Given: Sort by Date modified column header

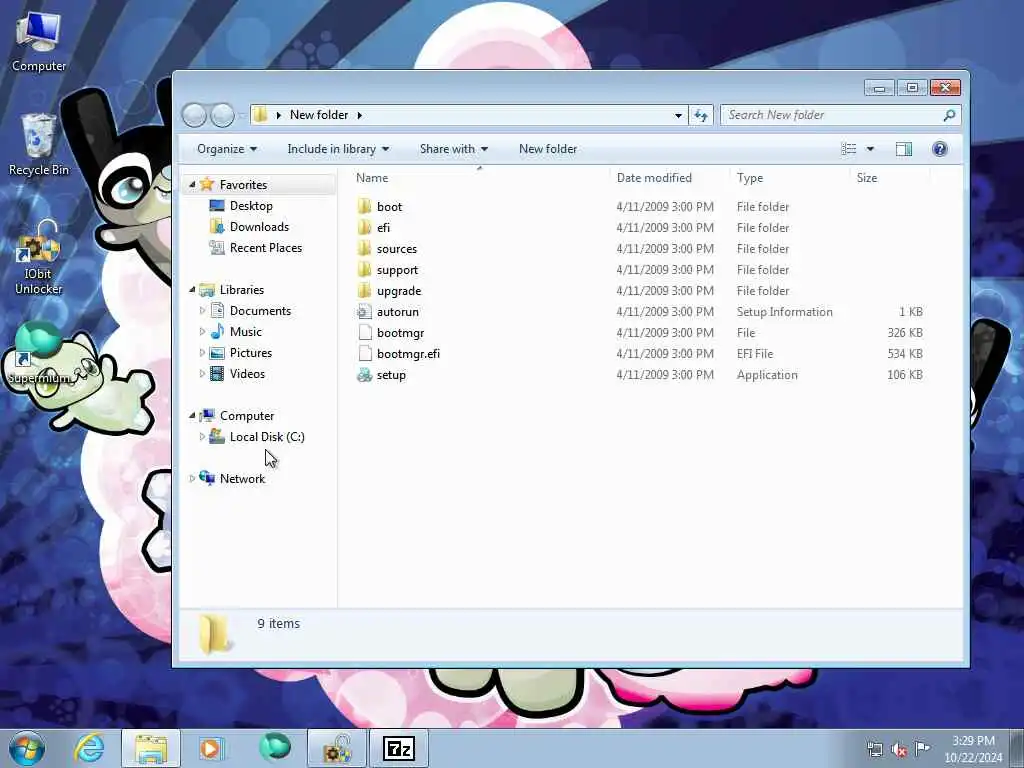Looking at the screenshot, I should coord(670,178).
